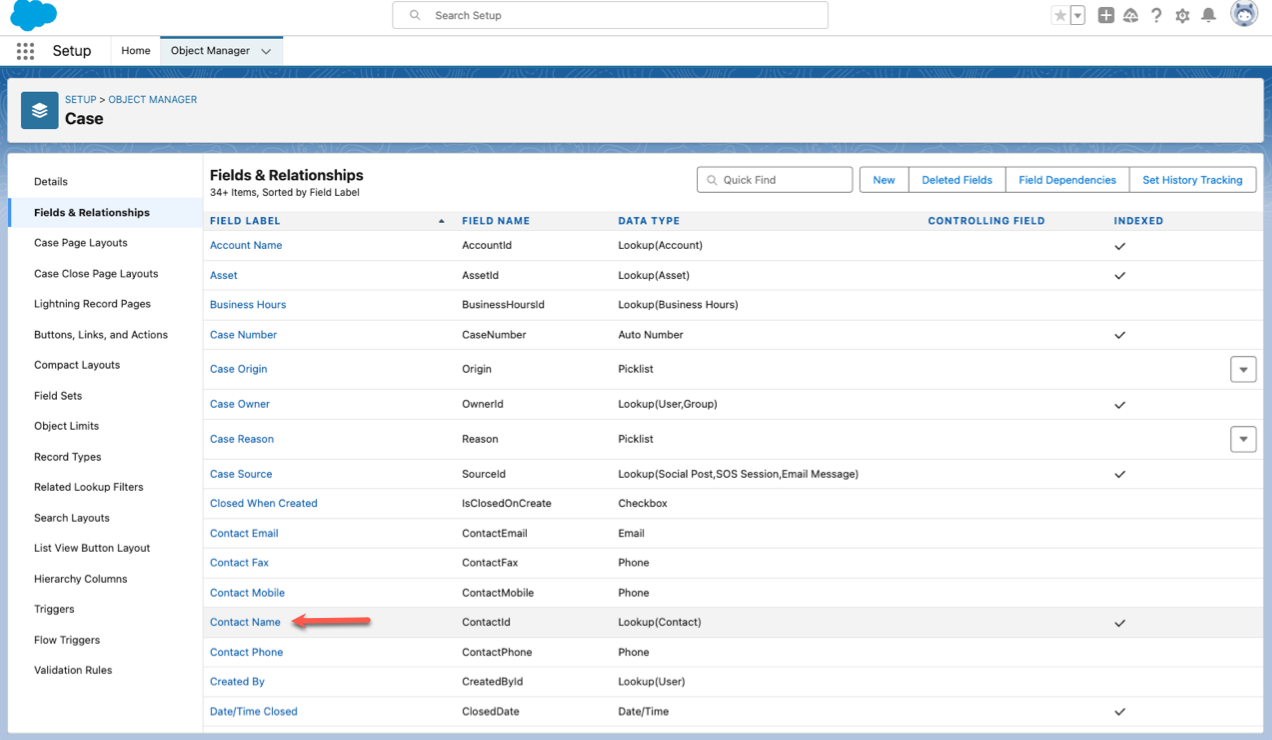This screenshot has width=1272, height=740.
Task: Open the Case Origin row action dropdown
Action: (x=1243, y=369)
